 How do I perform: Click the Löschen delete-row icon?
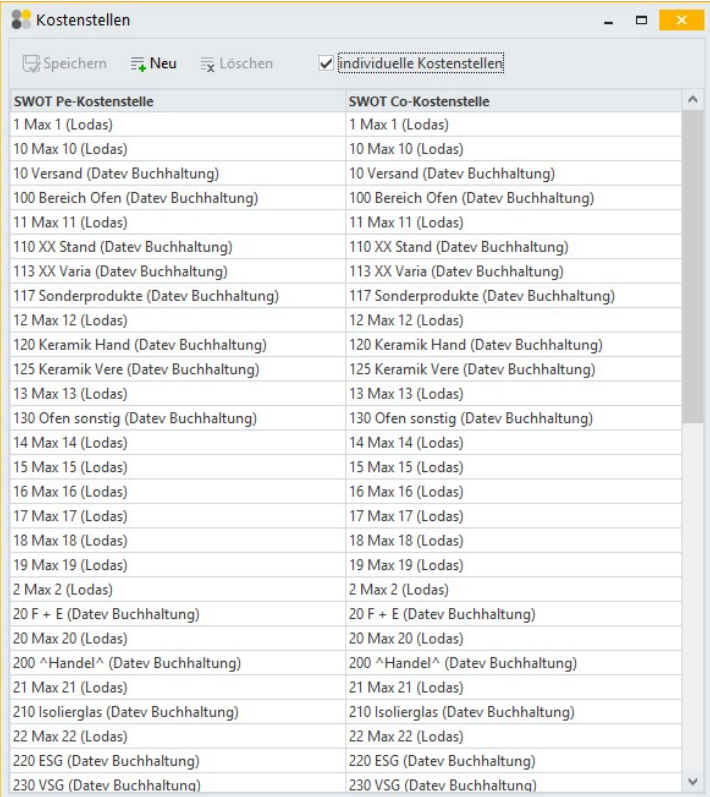[x=208, y=64]
